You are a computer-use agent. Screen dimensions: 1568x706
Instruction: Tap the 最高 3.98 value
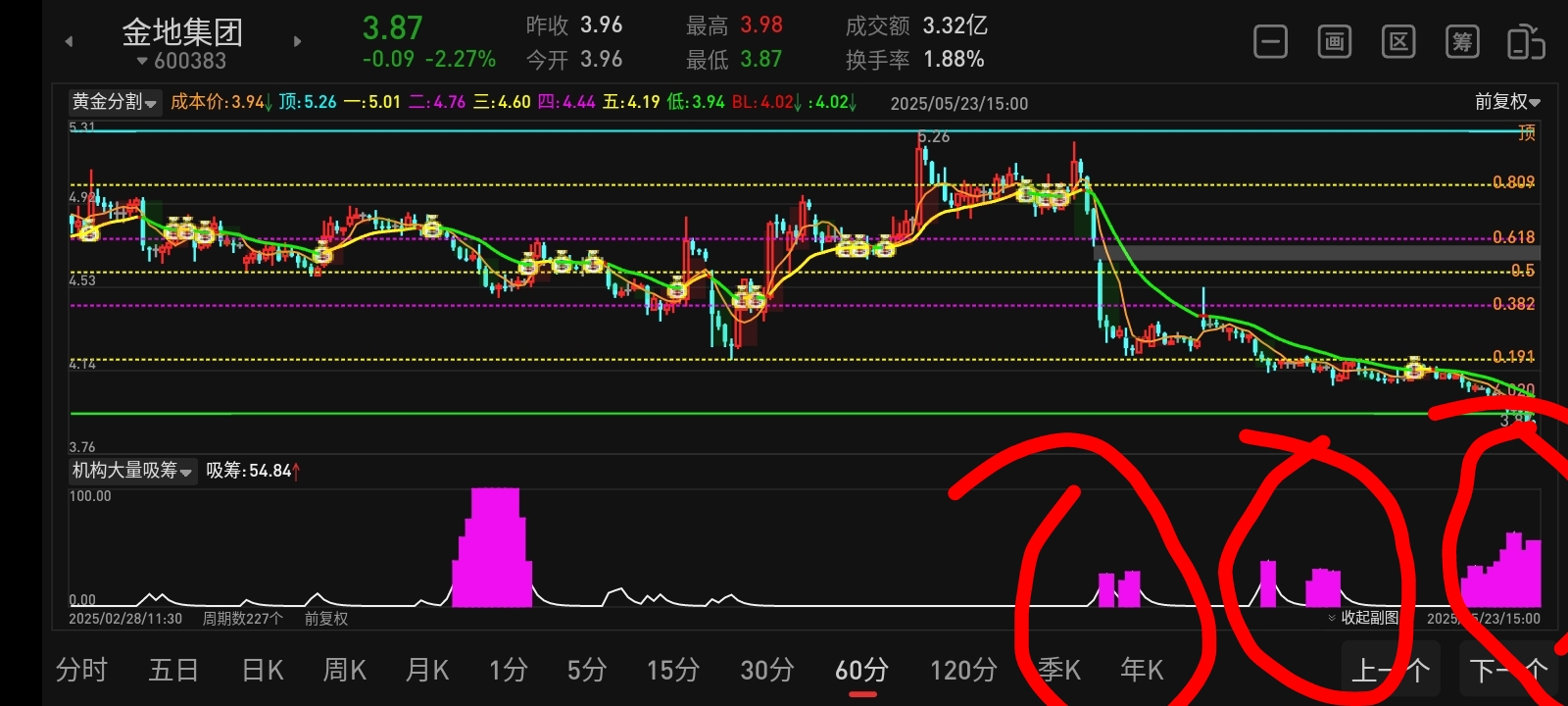734,25
